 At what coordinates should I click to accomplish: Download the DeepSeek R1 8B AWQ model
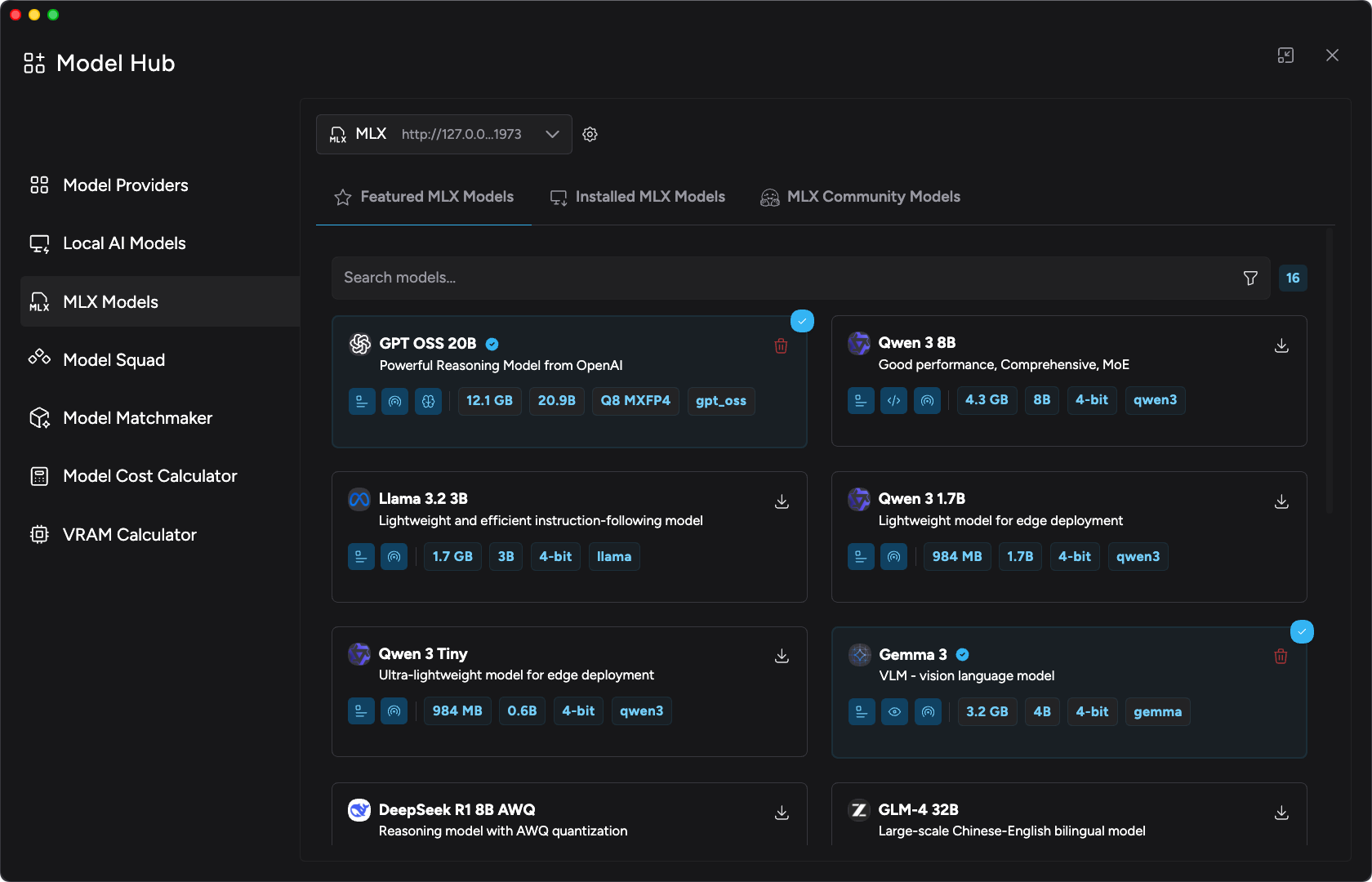tap(782, 813)
